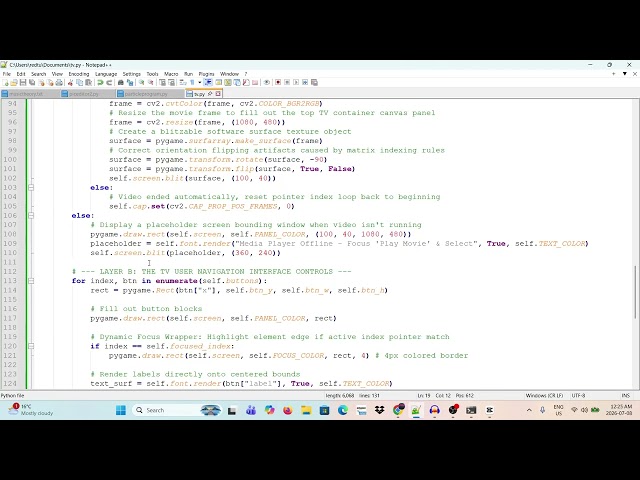
Task: Click the 'Python file' status bar label
Action: click(12, 396)
